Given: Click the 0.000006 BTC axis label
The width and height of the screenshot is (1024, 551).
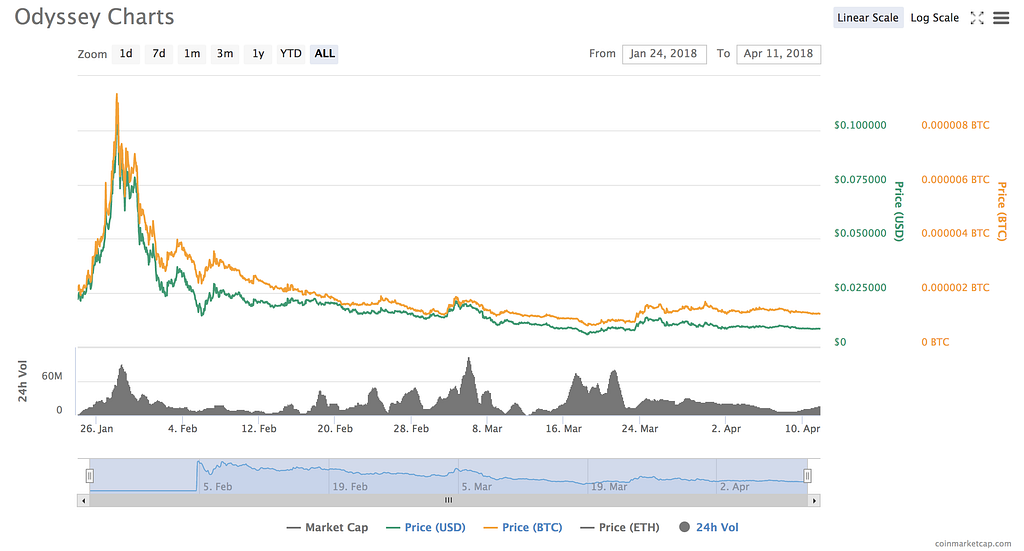Looking at the screenshot, I should click(955, 180).
